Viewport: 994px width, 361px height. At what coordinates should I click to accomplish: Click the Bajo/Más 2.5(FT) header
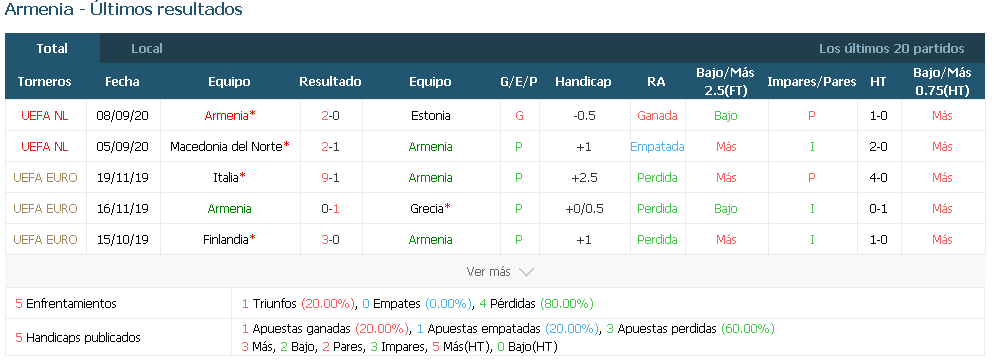click(x=726, y=81)
